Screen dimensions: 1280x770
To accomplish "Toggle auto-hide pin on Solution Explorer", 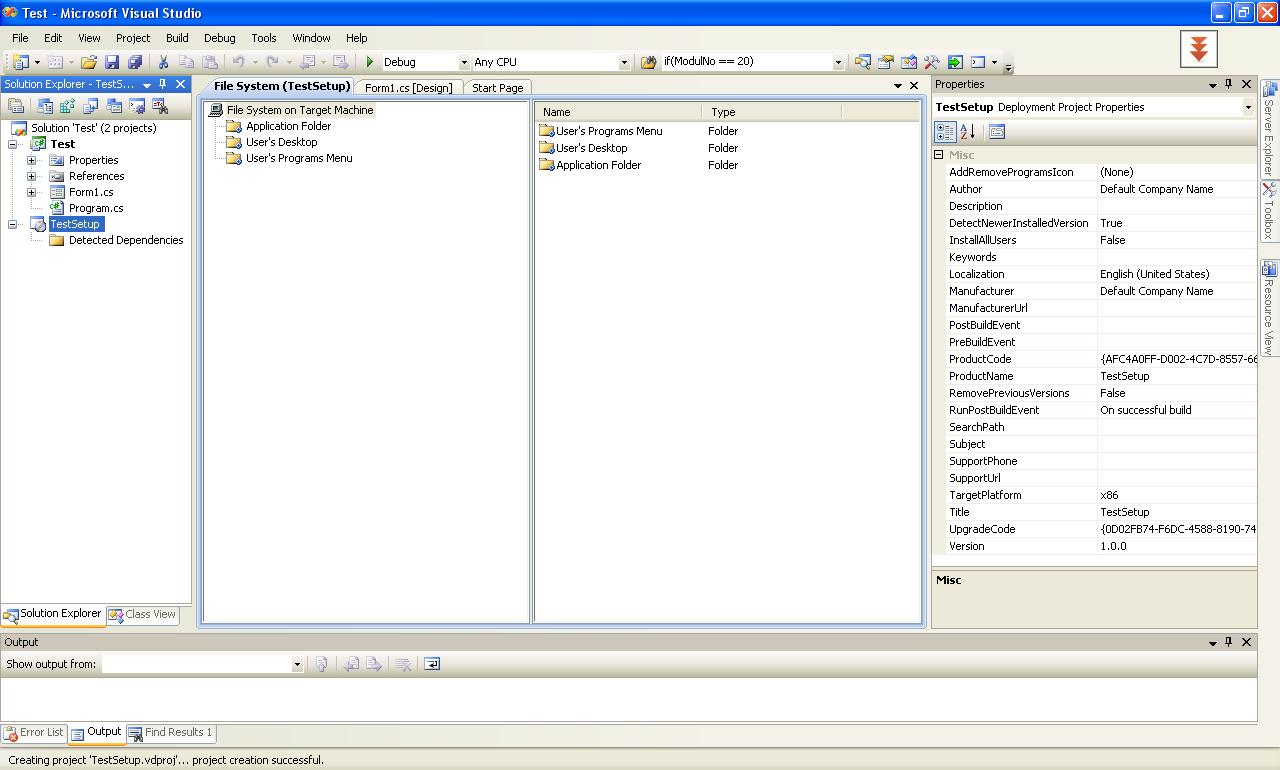I will tap(162, 84).
